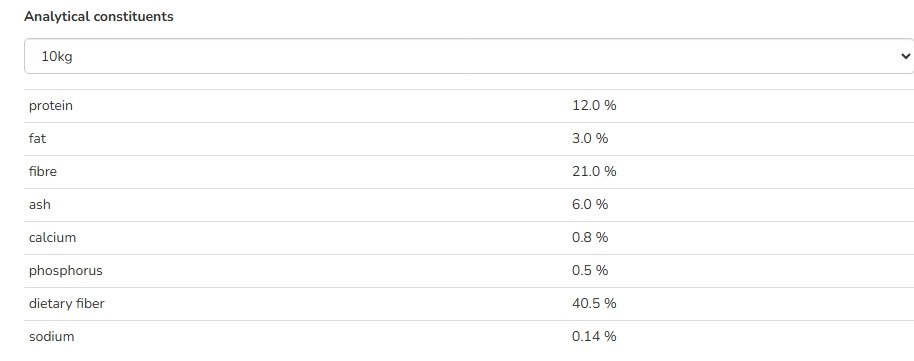Viewport: 914px width, 361px height.
Task: Click the 12.0 % protein value
Action: pyautogui.click(x=594, y=106)
